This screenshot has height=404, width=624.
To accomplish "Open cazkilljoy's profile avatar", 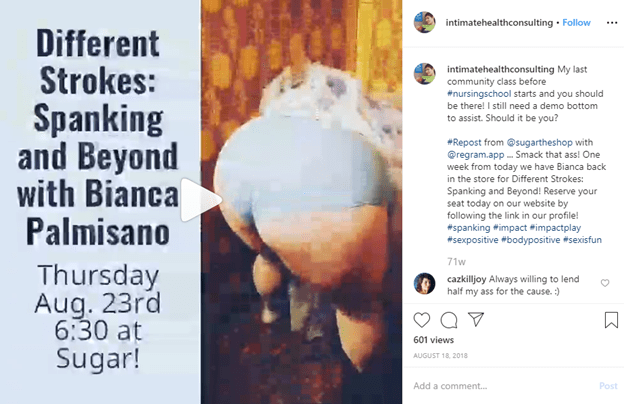I will click(x=424, y=283).
